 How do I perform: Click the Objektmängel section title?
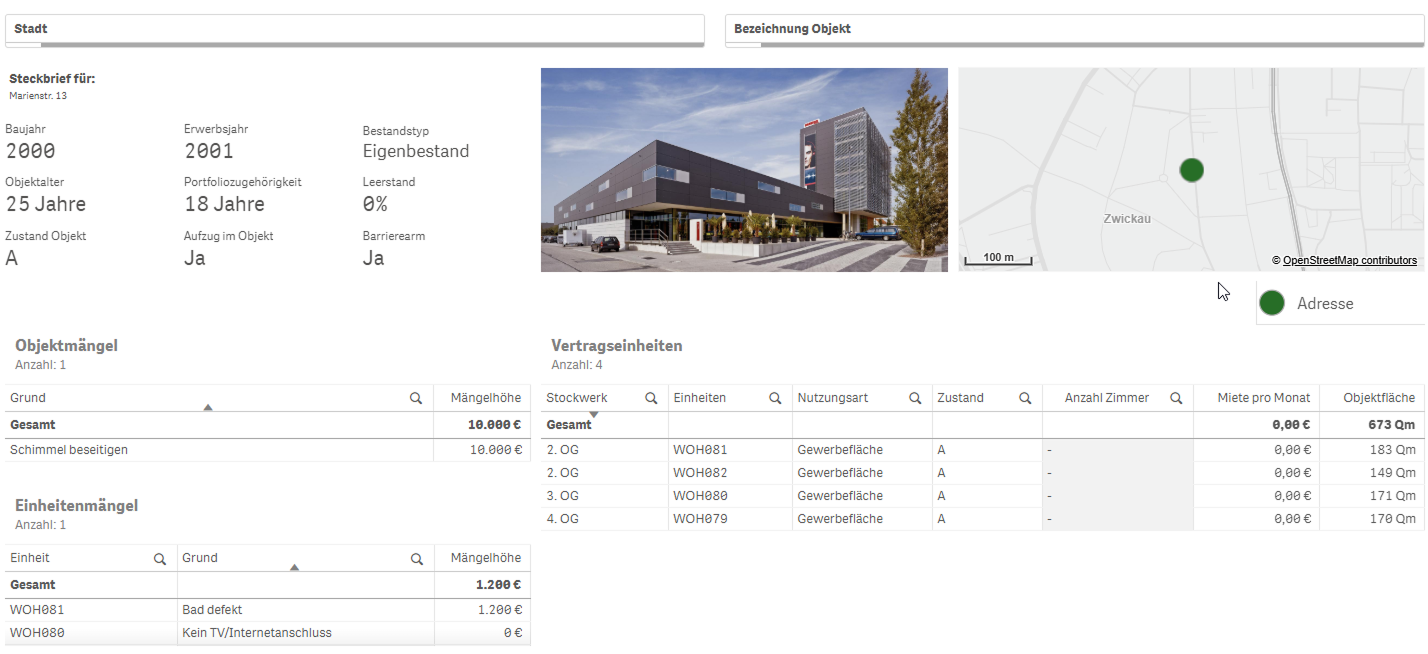point(66,345)
